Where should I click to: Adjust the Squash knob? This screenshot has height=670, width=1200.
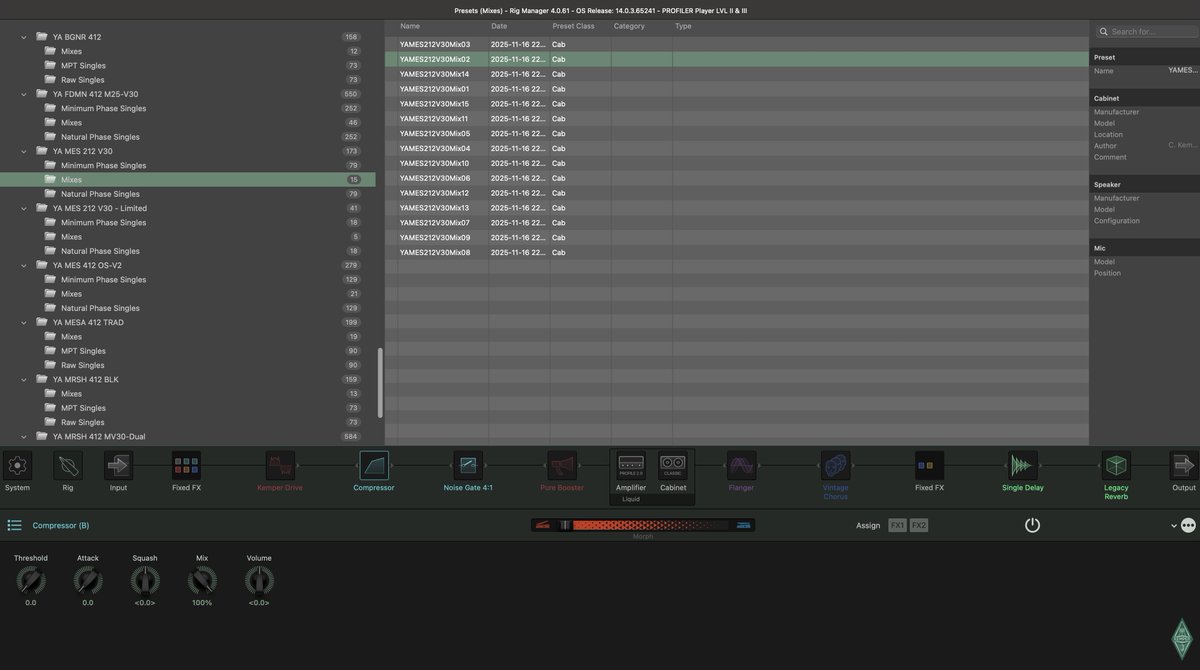pos(145,580)
